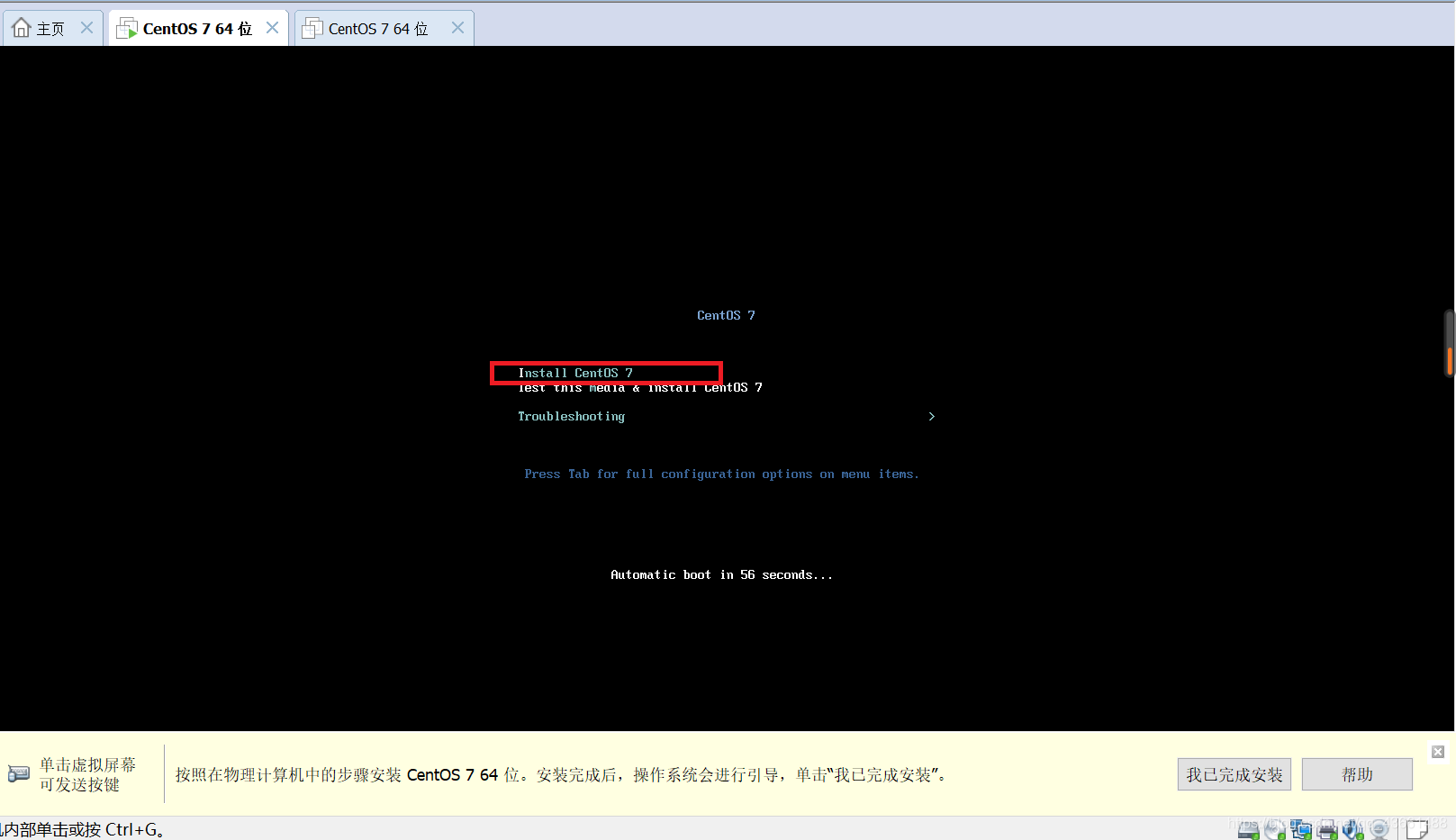The image size is (1456, 840).
Task: Click the CentOS 7 boot menu title
Action: tap(726, 315)
